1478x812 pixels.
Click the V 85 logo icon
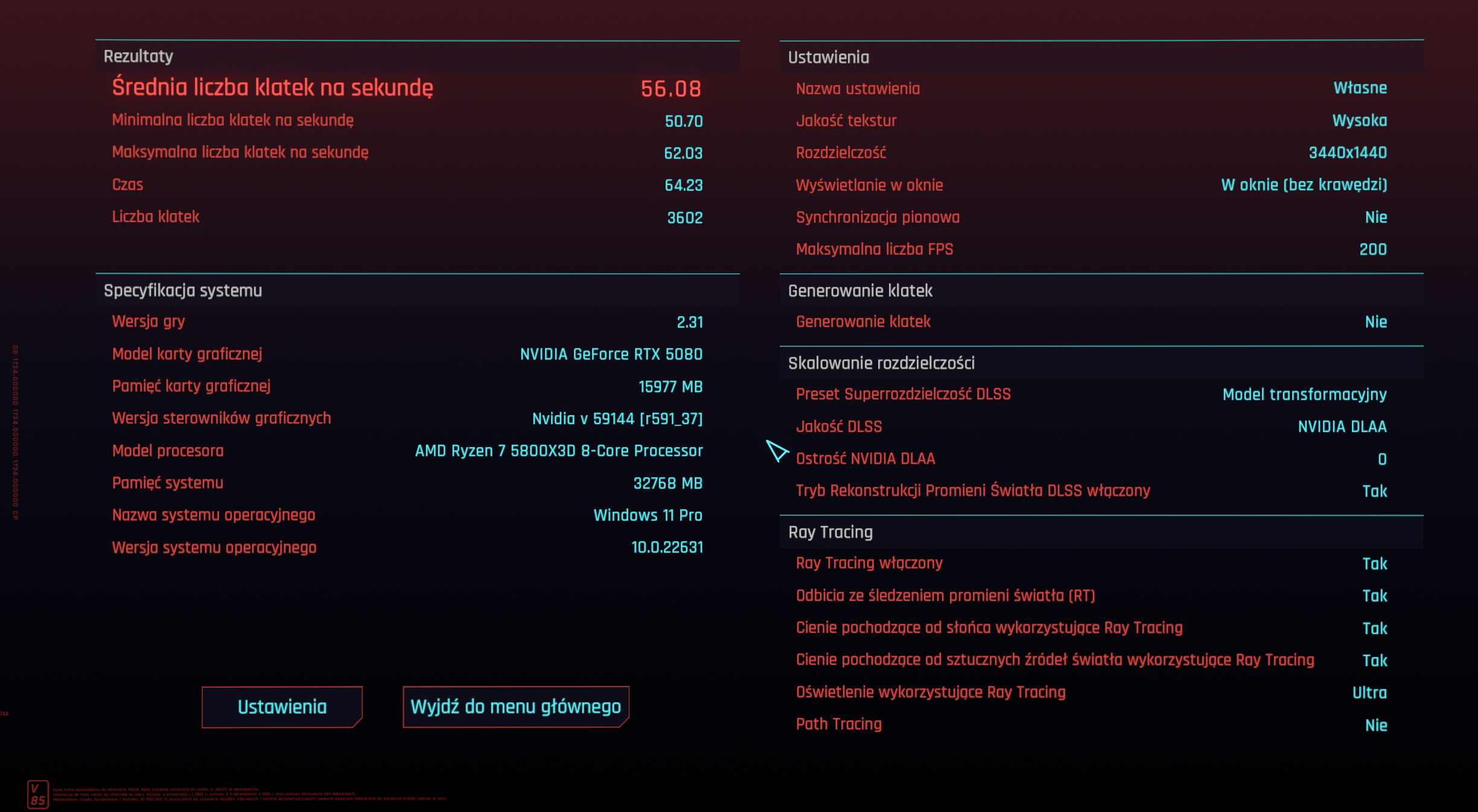37,795
